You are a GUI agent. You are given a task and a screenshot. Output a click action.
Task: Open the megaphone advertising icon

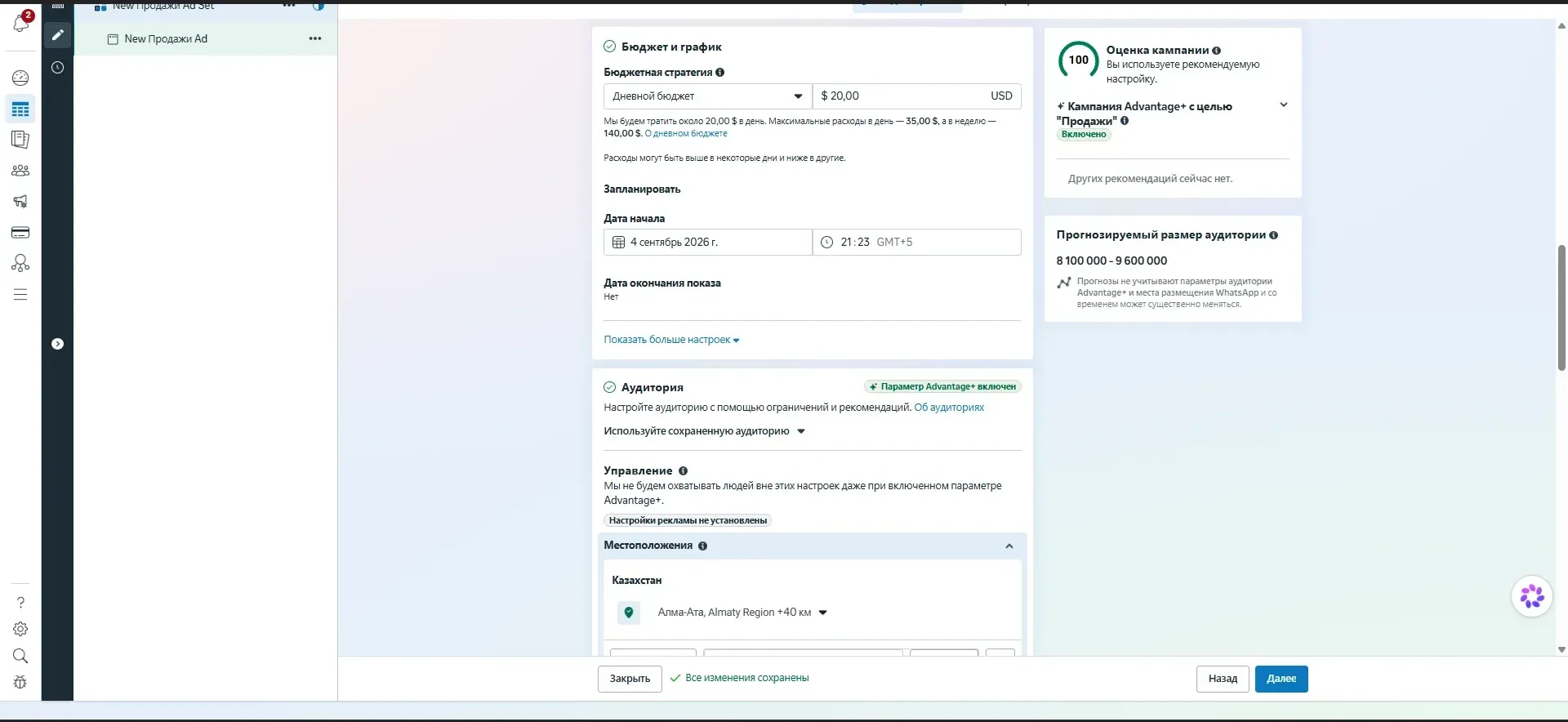click(x=20, y=202)
